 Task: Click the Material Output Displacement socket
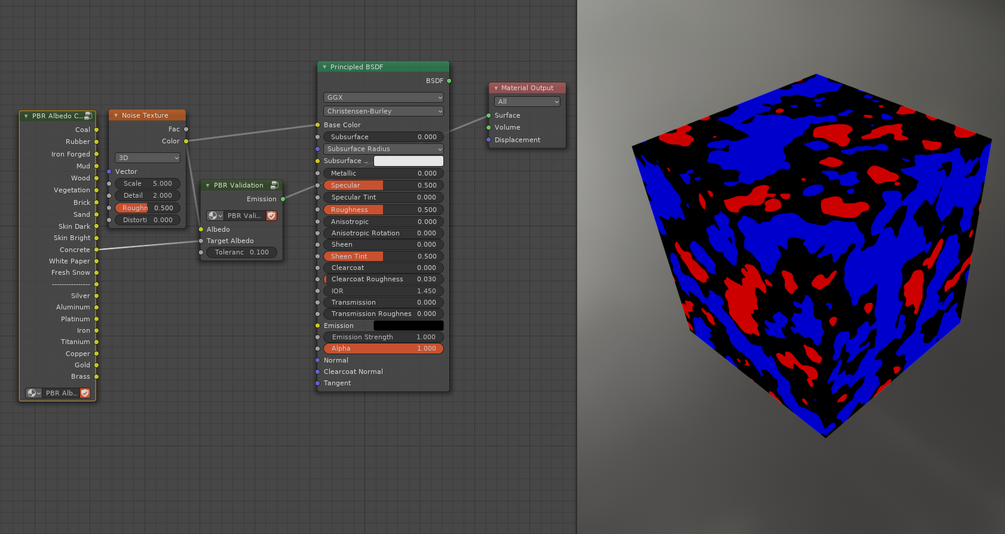[x=488, y=140]
